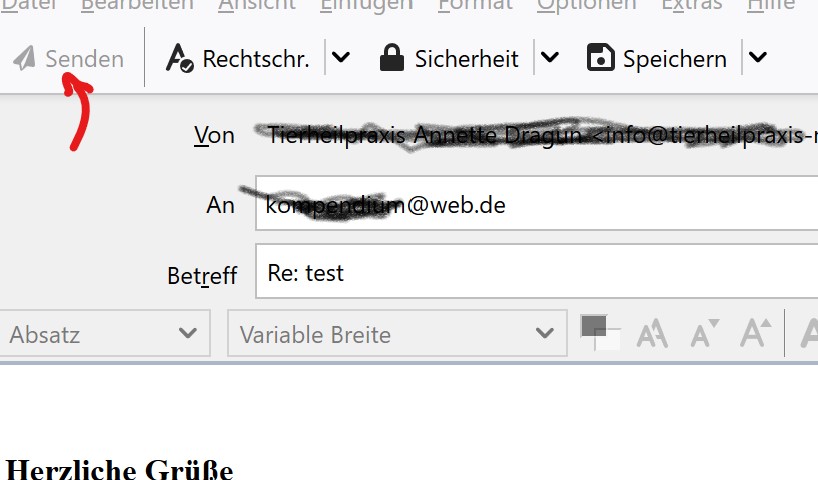Open the Extras menu
The height and width of the screenshot is (480, 818).
click(691, 5)
